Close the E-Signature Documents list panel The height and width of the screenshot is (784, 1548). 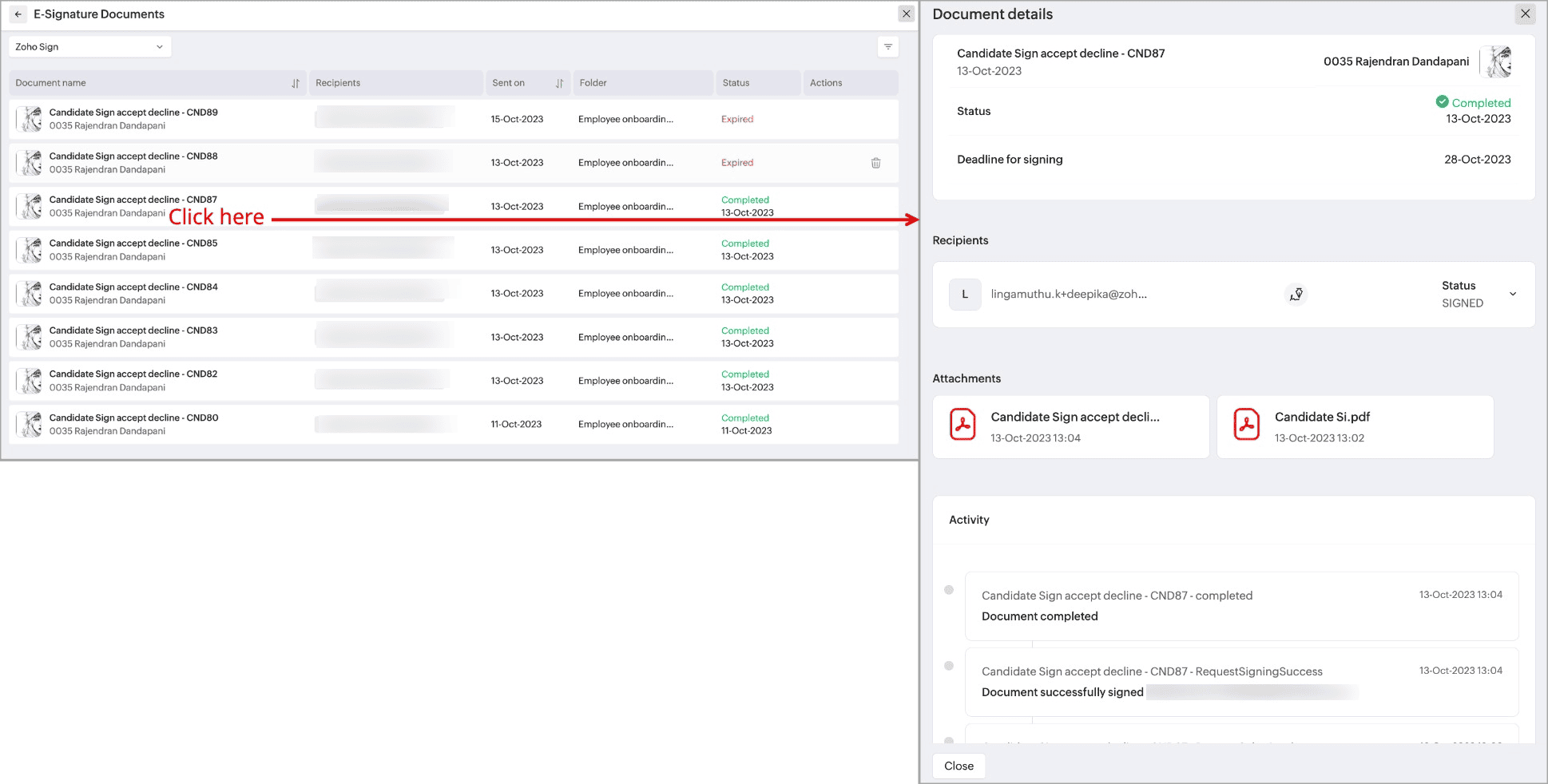point(906,14)
